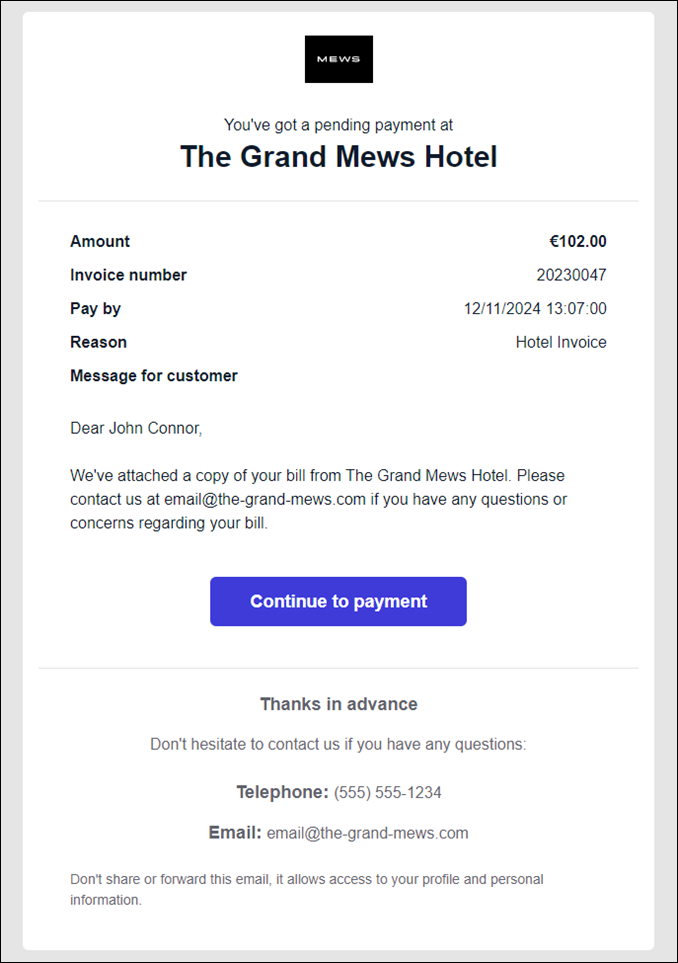This screenshot has width=678, height=963.
Task: Click the Continue to payment button
Action: click(338, 601)
